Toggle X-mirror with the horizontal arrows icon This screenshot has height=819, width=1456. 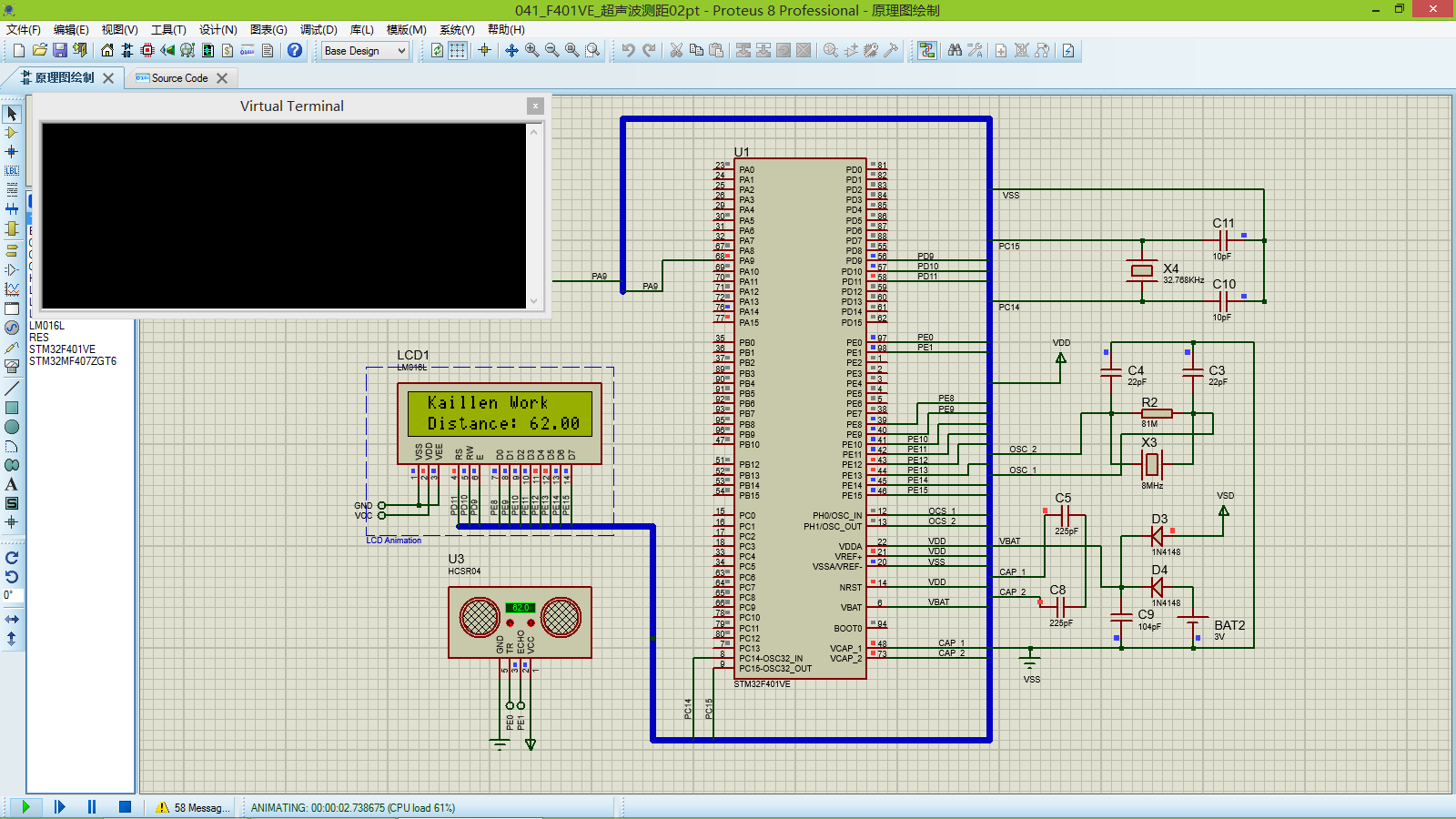(12, 617)
